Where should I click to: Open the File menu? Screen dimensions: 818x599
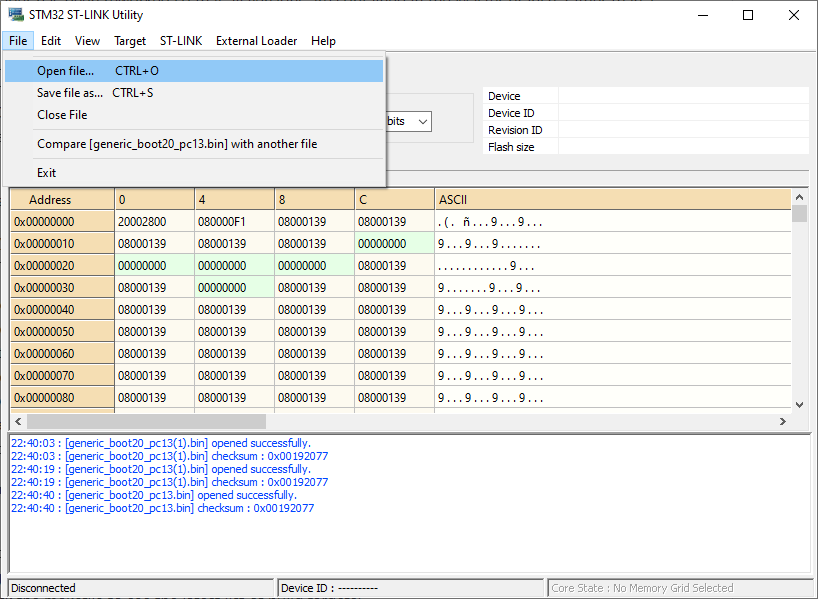pyautogui.click(x=18, y=41)
